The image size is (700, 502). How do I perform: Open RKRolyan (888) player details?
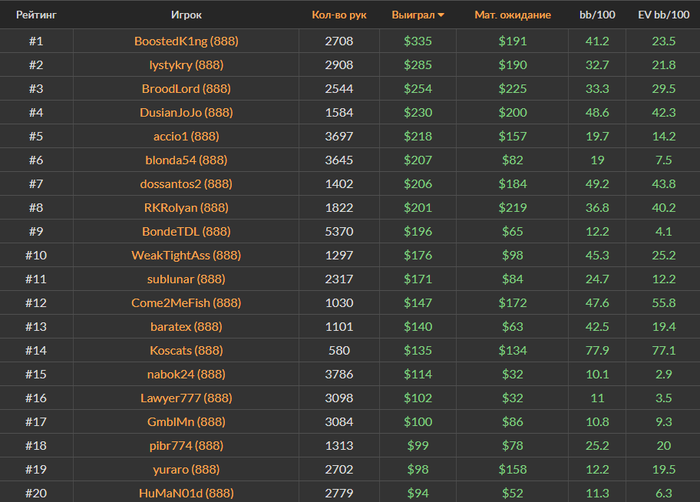coord(186,208)
